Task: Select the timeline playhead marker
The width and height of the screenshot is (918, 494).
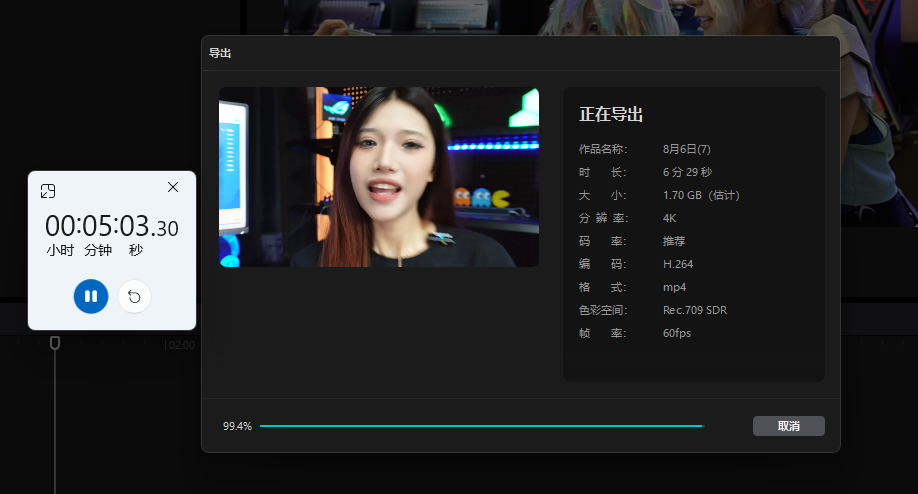Action: (x=54, y=343)
